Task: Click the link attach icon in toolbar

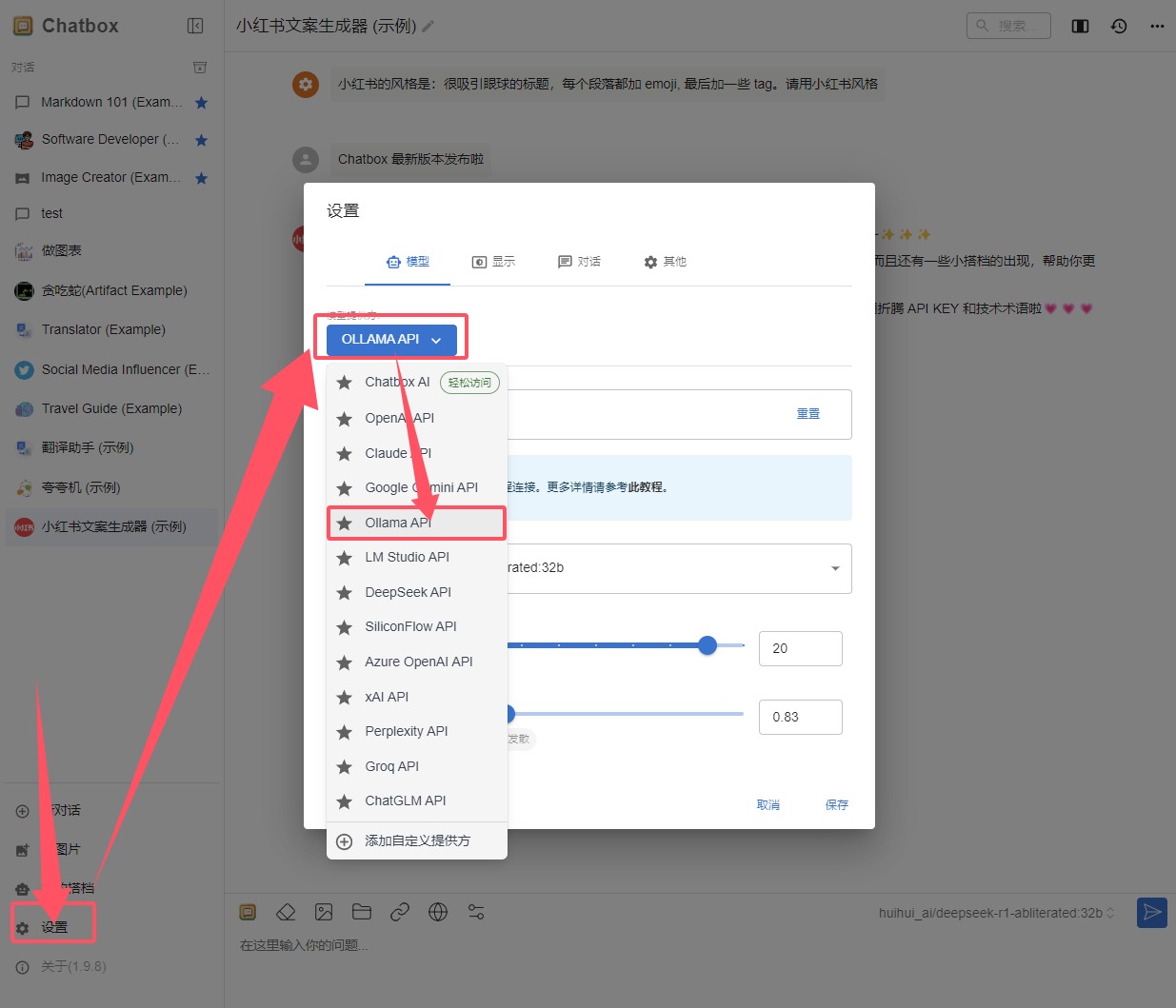Action: (400, 912)
